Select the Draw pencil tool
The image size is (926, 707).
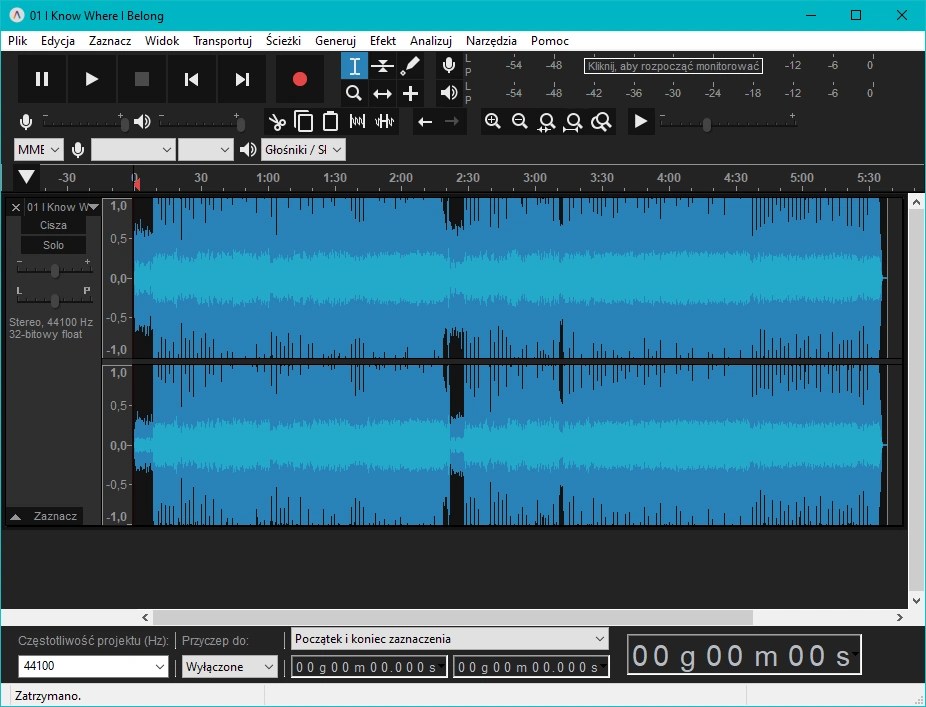[410, 66]
